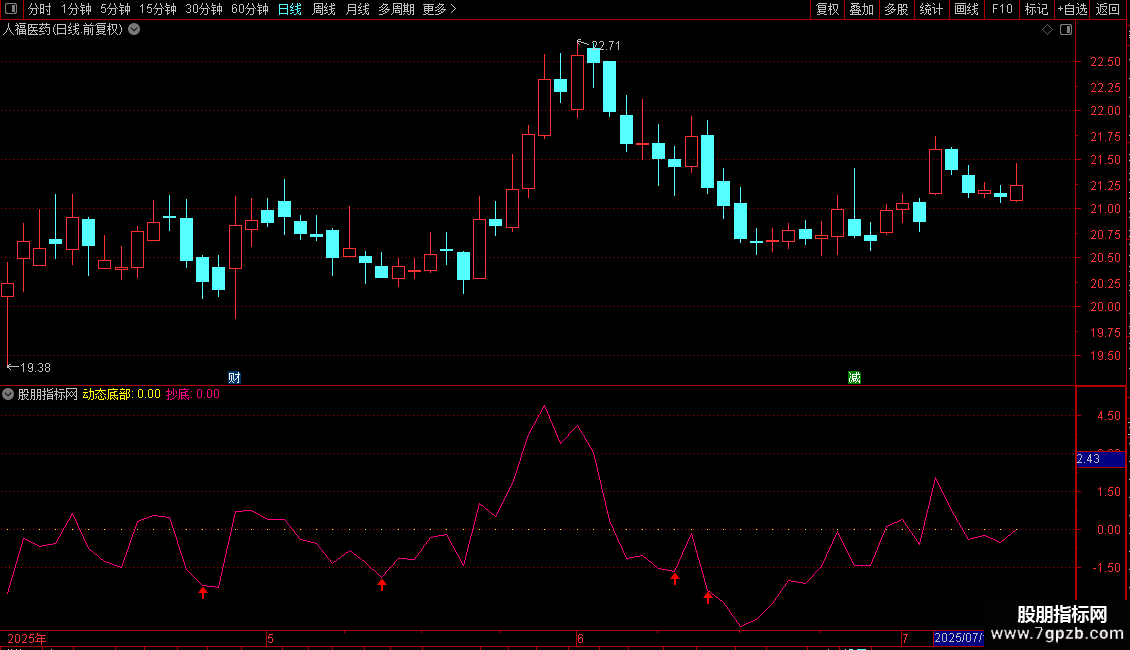Click the 叠加 overlay button
The width and height of the screenshot is (1130, 650).
click(862, 9)
